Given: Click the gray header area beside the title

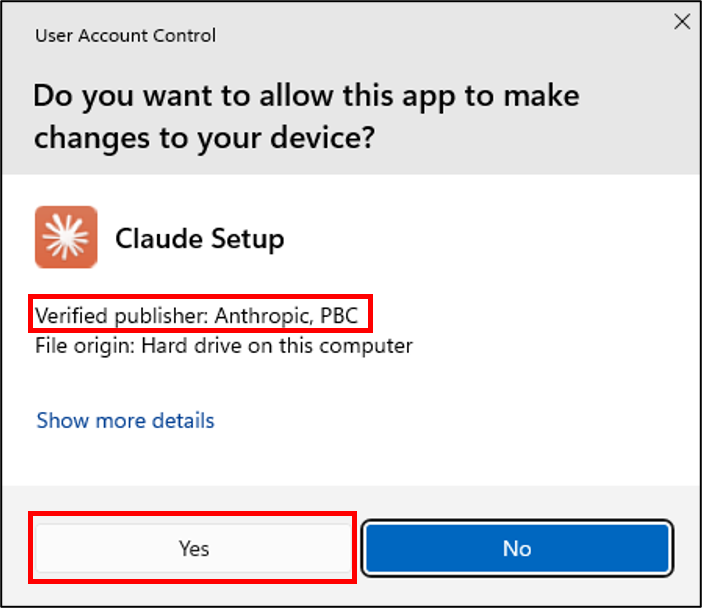Looking at the screenshot, I should point(450,36).
